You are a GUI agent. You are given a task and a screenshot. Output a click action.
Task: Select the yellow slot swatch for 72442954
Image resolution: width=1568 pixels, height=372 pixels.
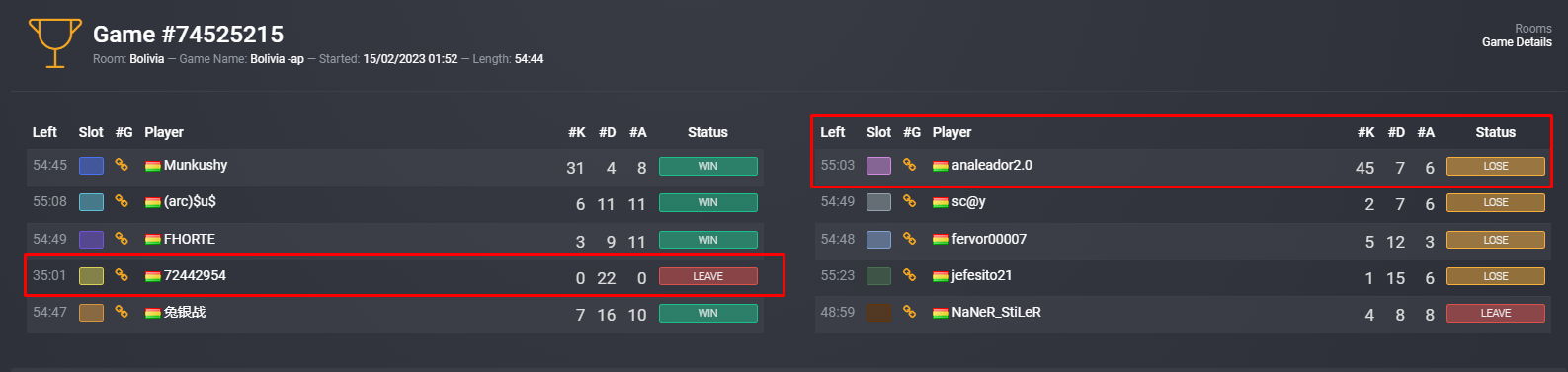[91, 276]
